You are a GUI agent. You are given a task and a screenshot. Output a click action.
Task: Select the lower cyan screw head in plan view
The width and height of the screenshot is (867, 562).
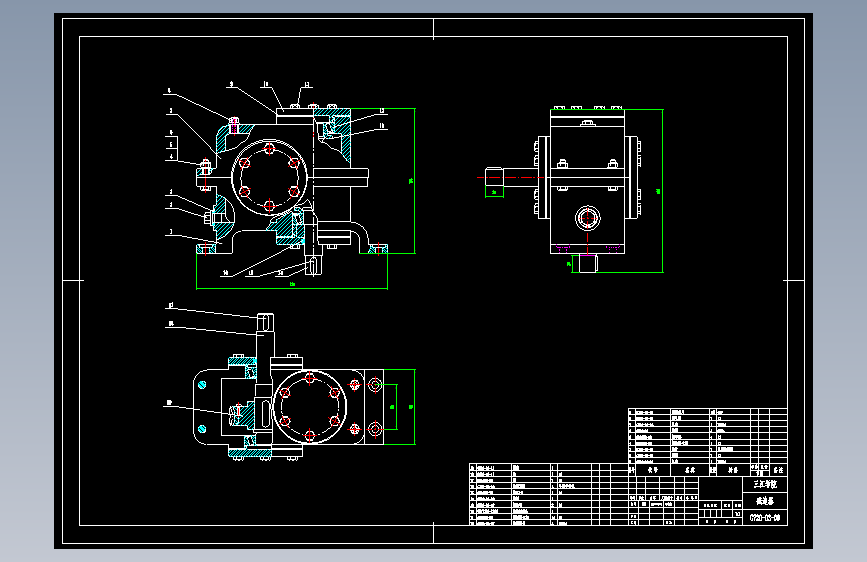[x=202, y=429]
